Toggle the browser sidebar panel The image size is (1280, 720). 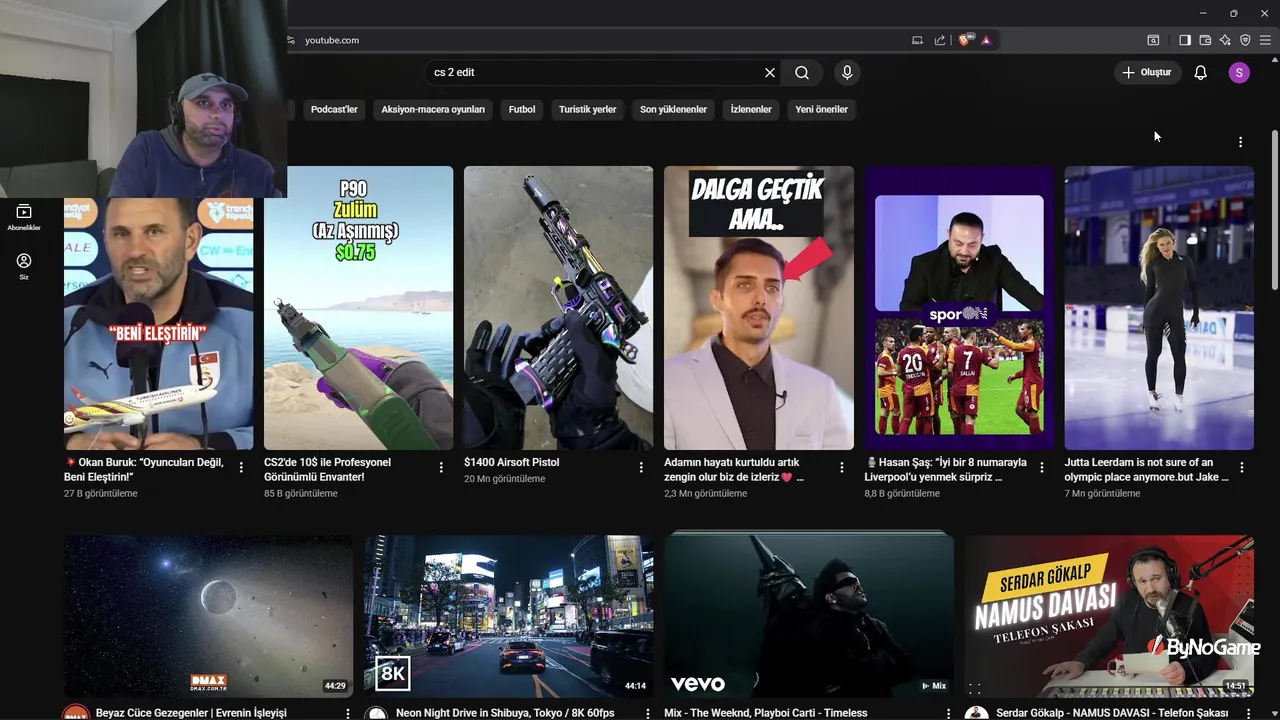1185,40
